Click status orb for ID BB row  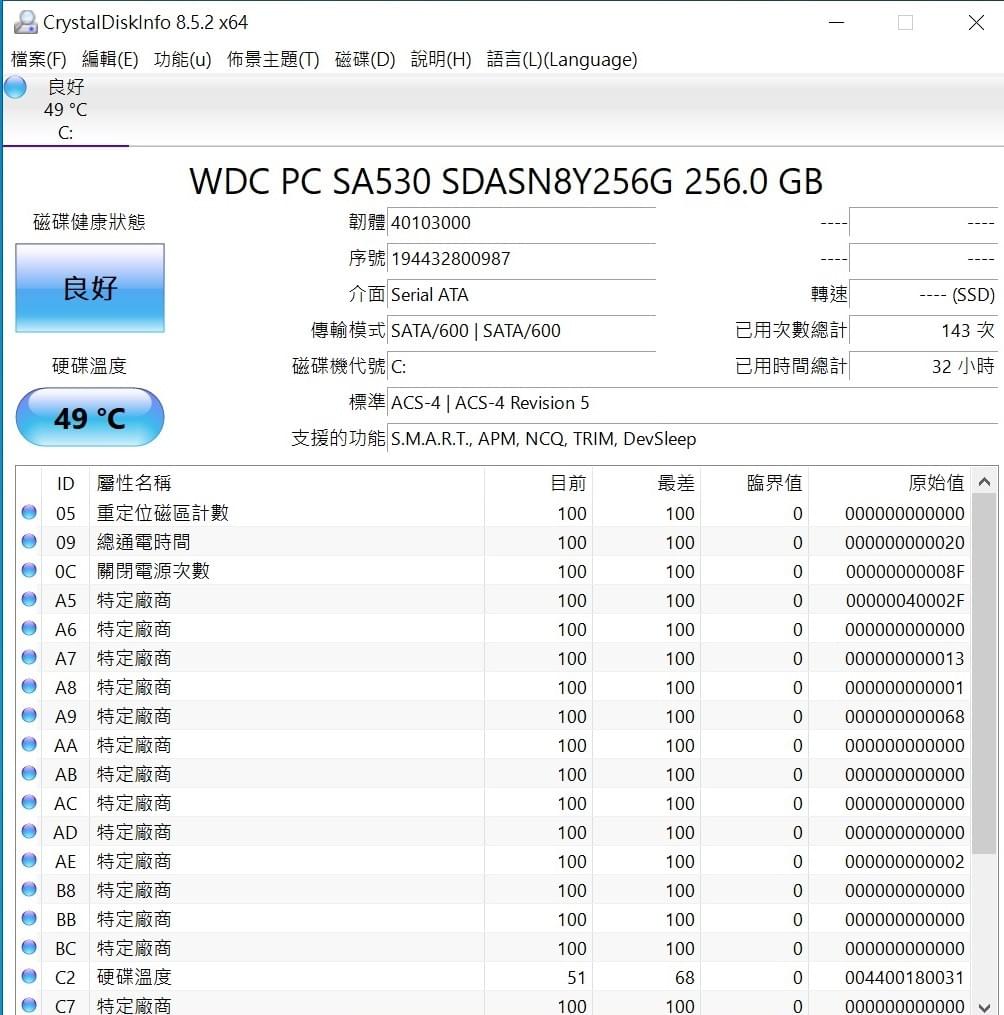coord(29,918)
